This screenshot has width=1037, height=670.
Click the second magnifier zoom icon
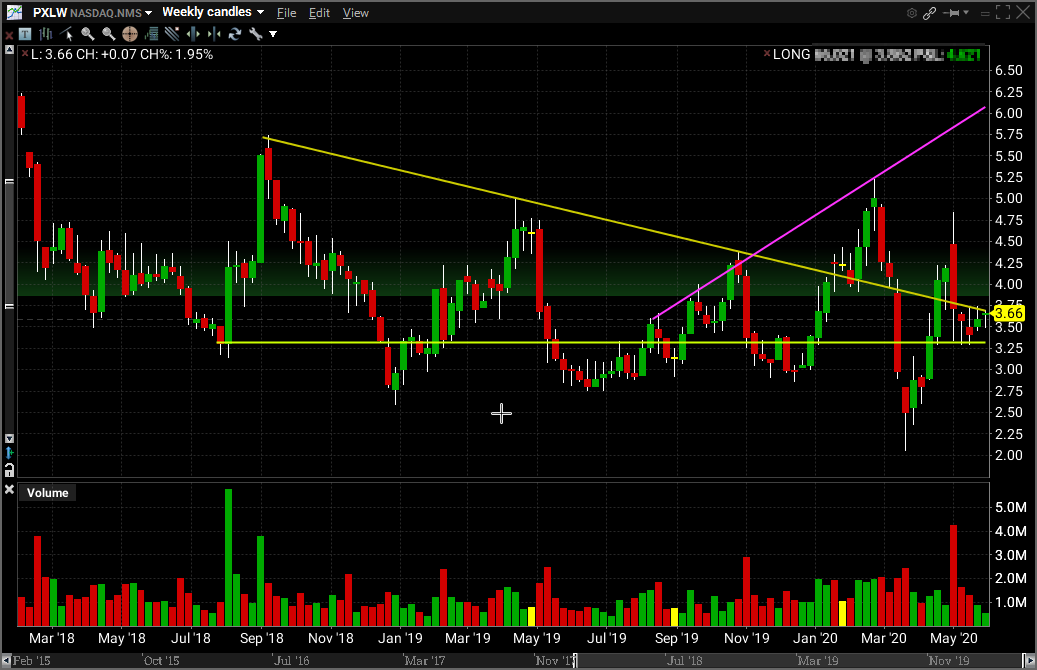click(109, 34)
